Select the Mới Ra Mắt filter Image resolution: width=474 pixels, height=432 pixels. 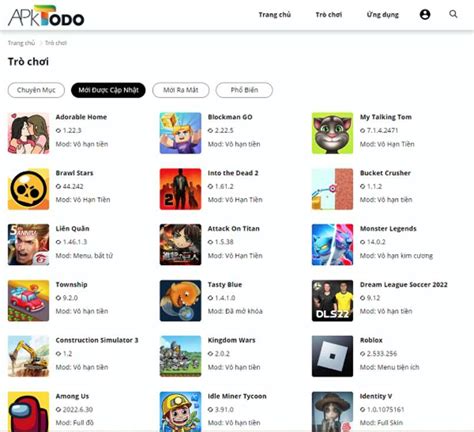pyautogui.click(x=181, y=90)
